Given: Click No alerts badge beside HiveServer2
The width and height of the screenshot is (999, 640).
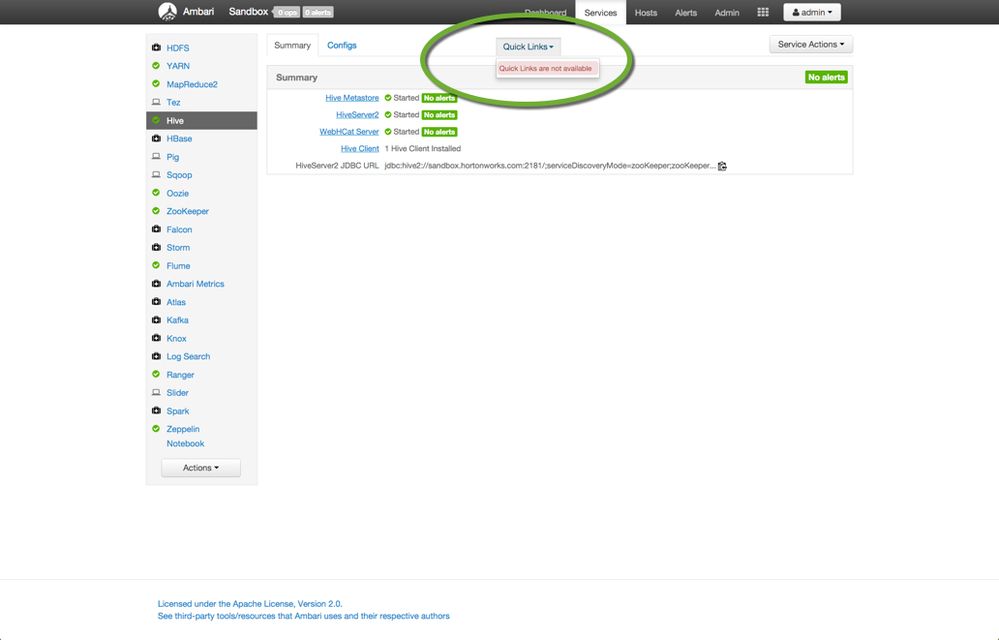Looking at the screenshot, I should tap(440, 115).
